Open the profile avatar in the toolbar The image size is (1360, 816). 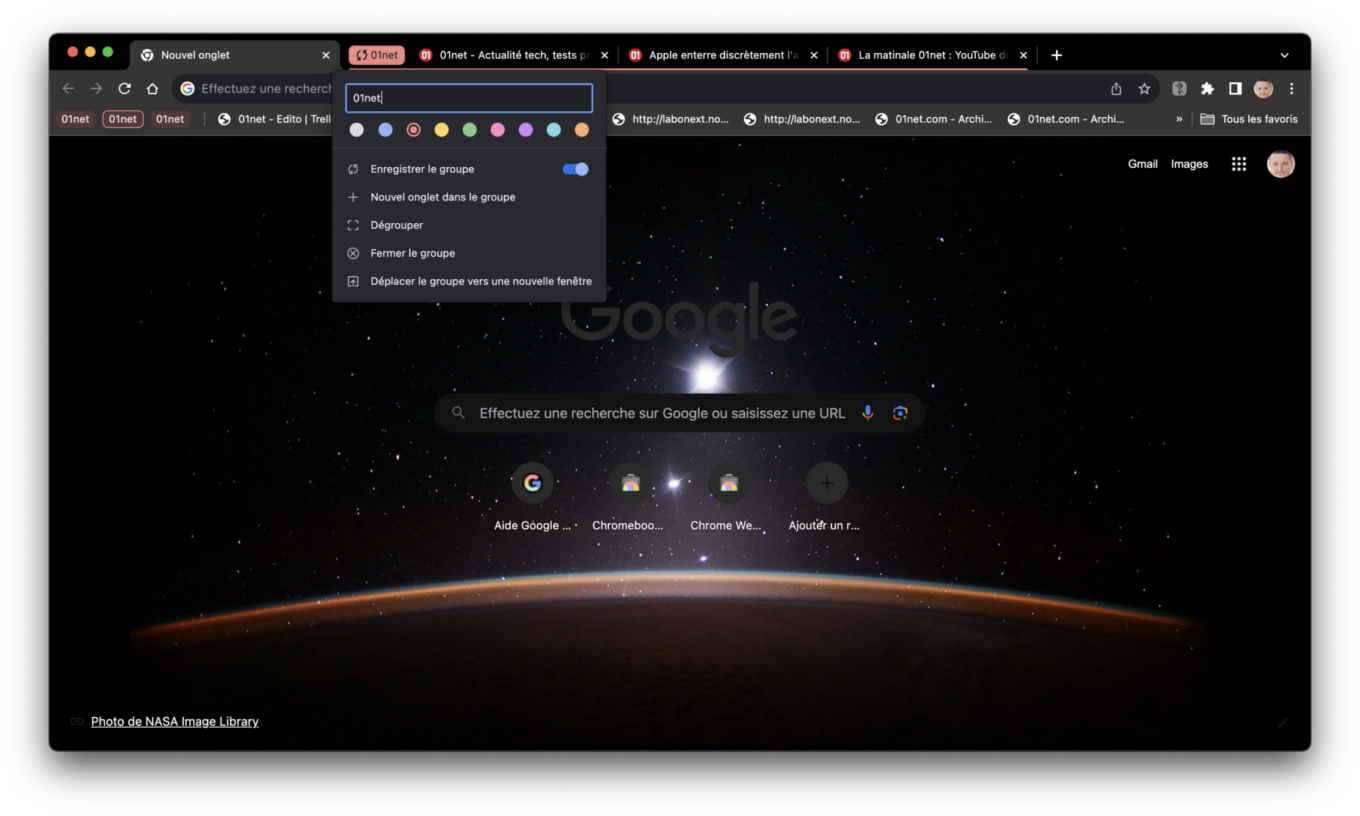[1263, 89]
